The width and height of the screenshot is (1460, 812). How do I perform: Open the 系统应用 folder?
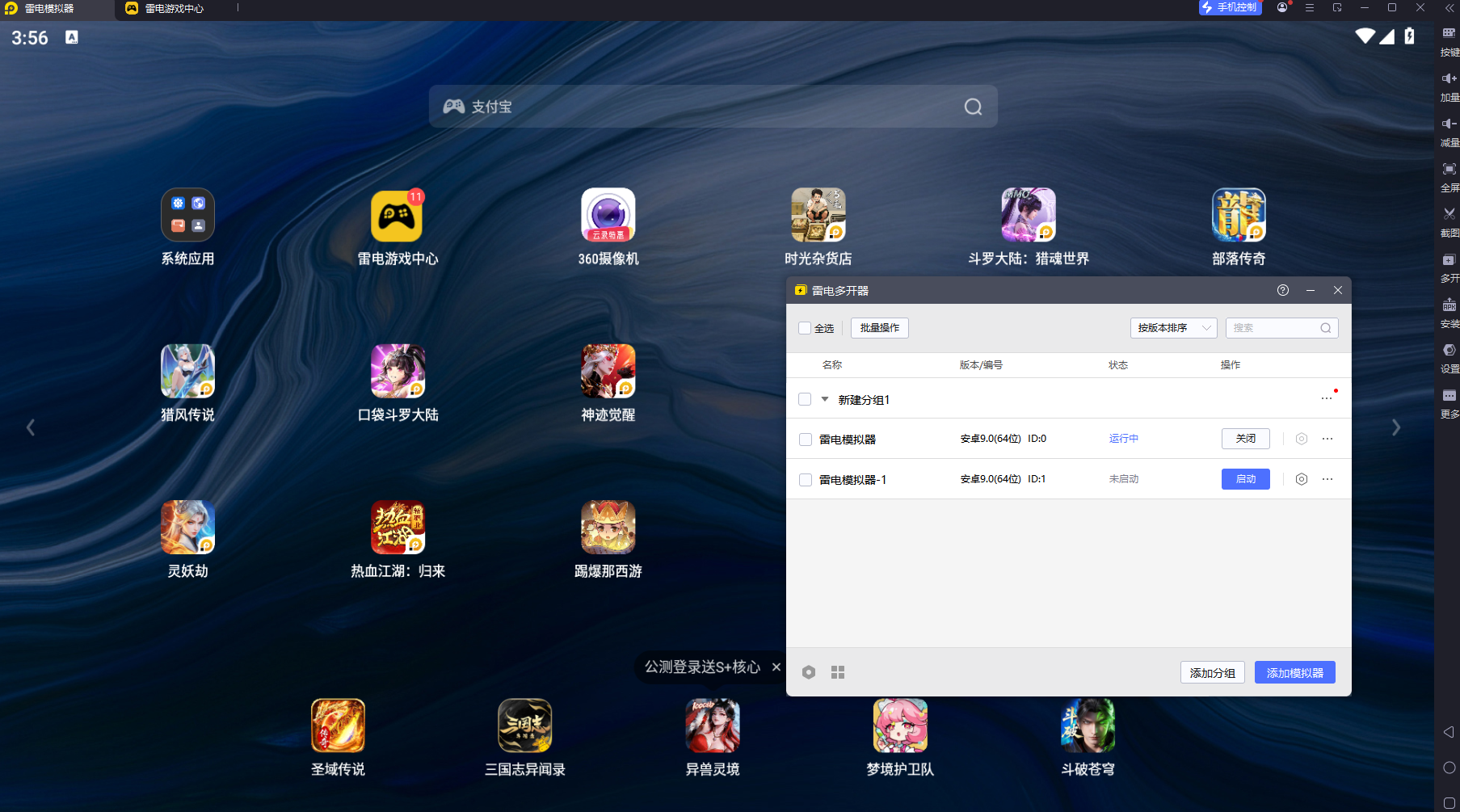point(187,216)
